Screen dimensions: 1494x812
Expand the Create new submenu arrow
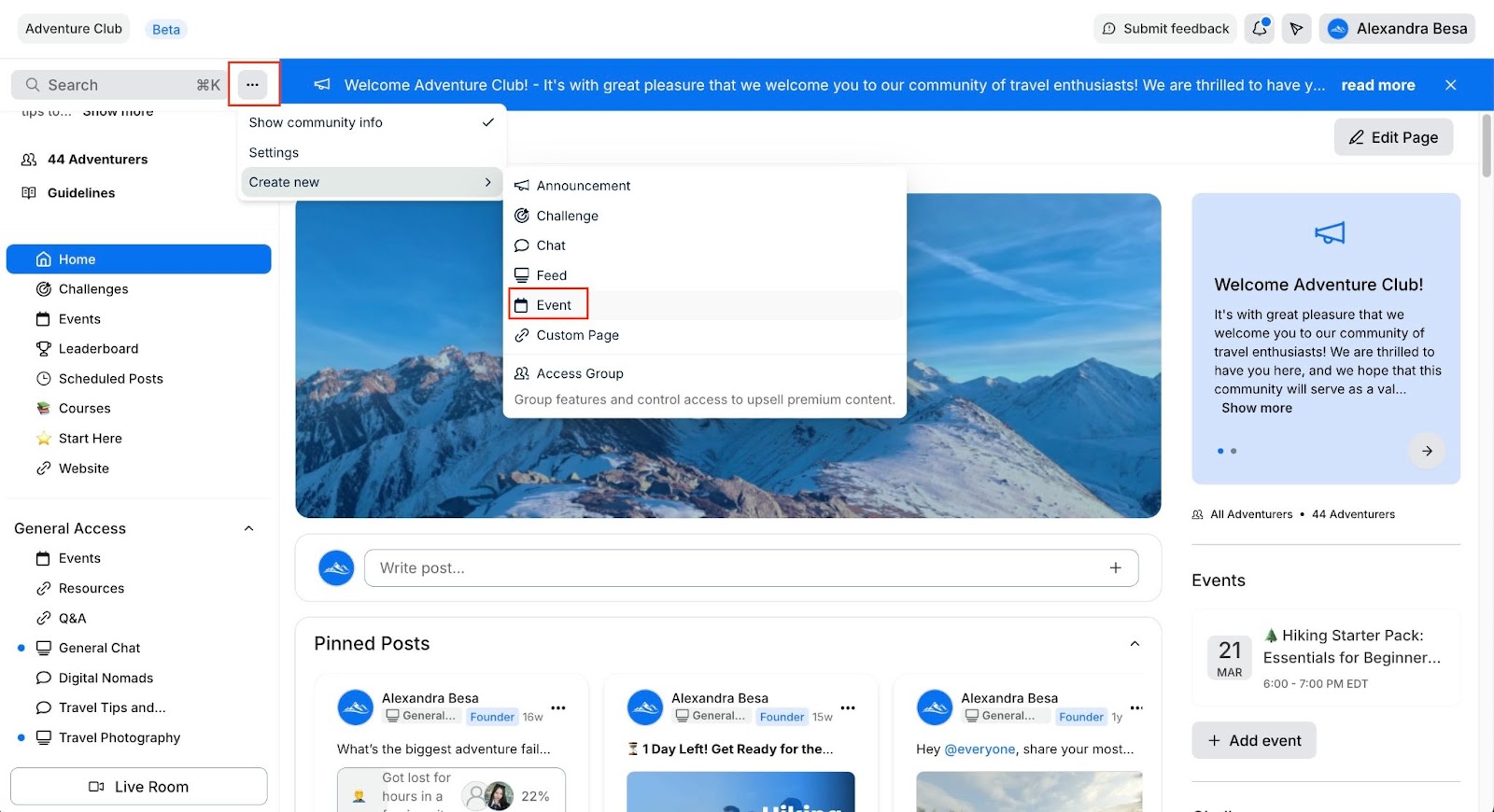[487, 182]
